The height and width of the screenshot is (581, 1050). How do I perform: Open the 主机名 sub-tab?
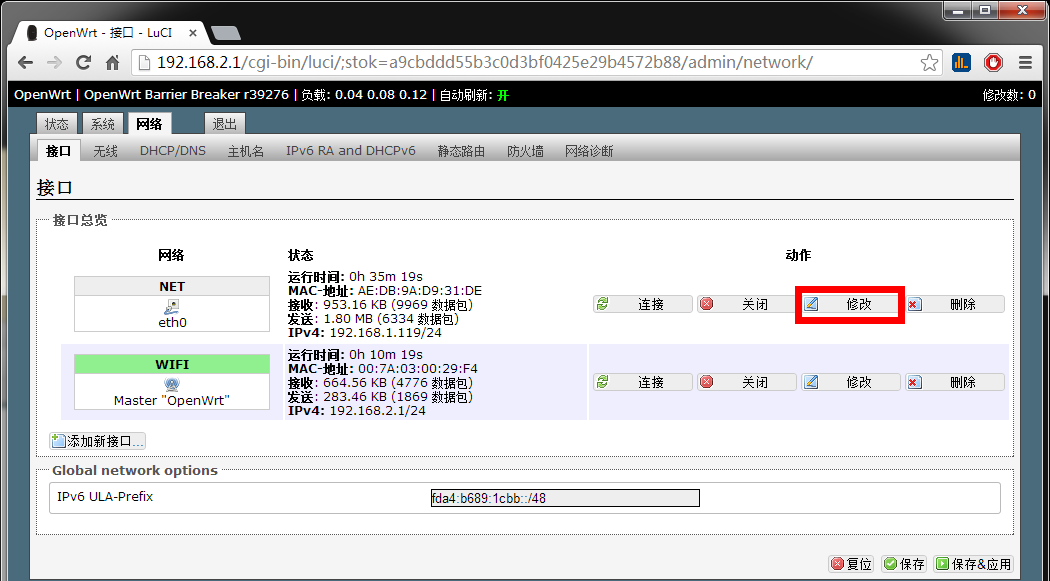[x=246, y=151]
